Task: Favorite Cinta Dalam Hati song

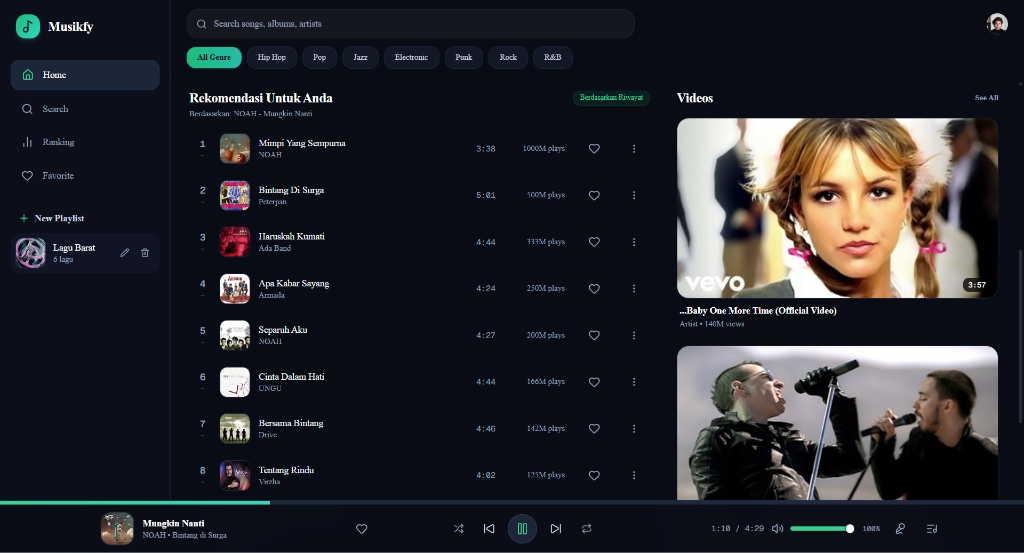Action: [594, 382]
